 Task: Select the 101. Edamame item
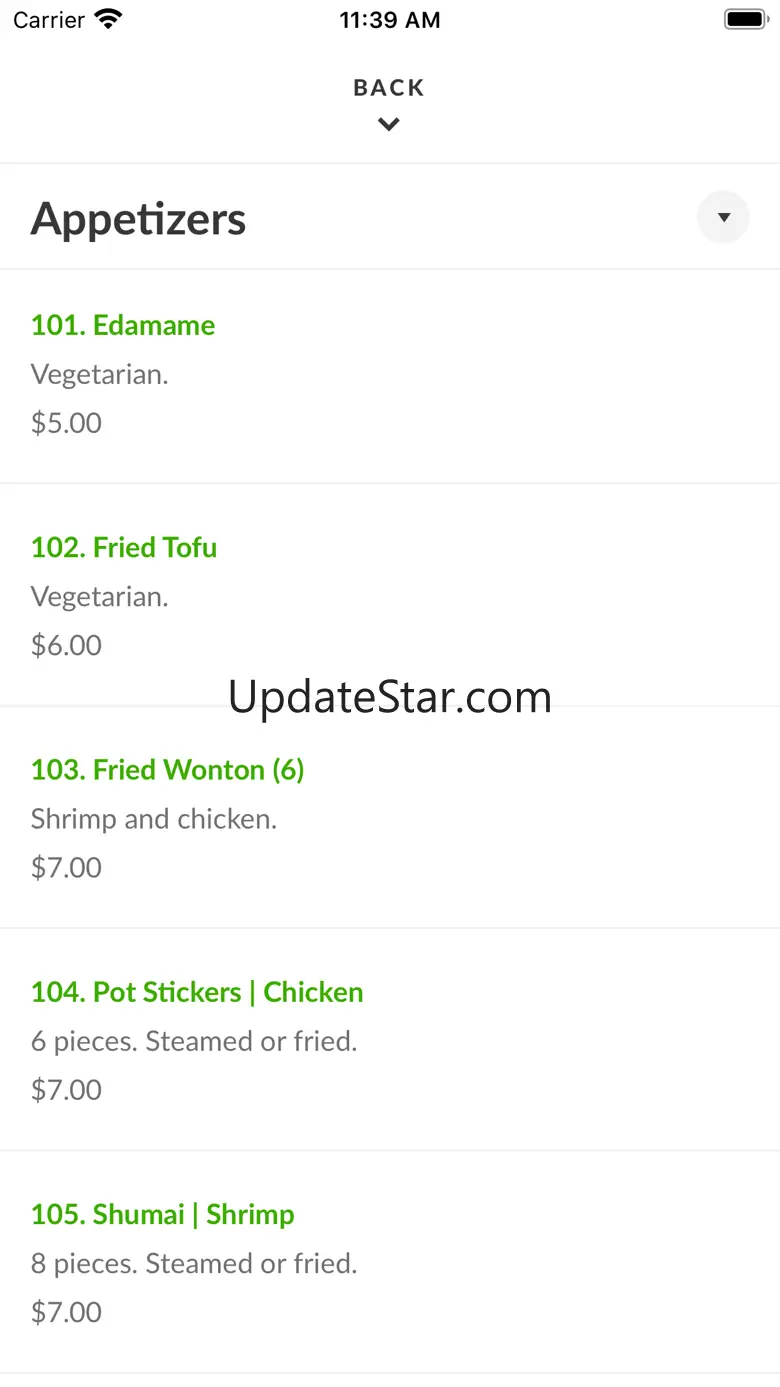pos(123,325)
